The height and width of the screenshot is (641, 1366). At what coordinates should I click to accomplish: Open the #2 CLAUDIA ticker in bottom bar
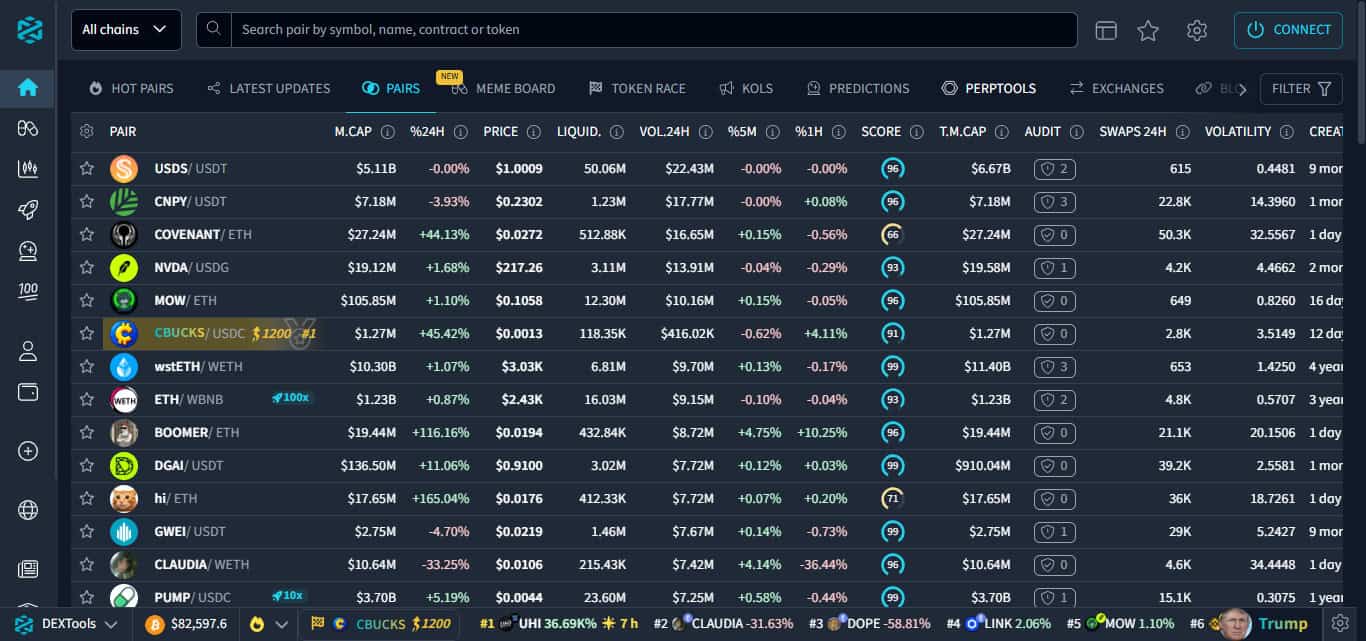723,624
